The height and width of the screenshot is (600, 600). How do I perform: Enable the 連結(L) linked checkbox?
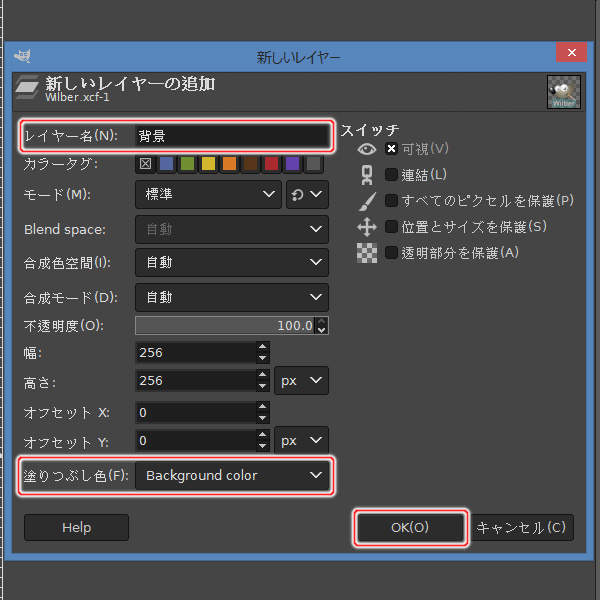(391, 174)
